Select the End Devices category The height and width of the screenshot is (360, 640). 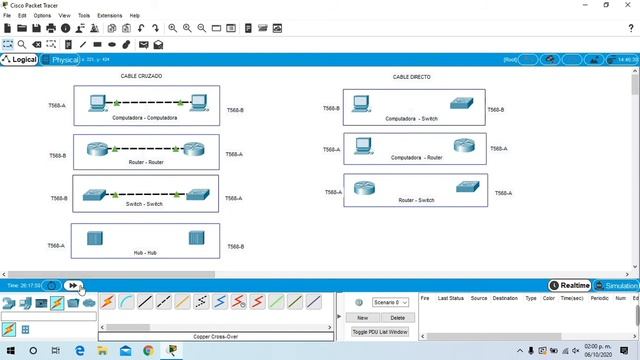(25, 303)
